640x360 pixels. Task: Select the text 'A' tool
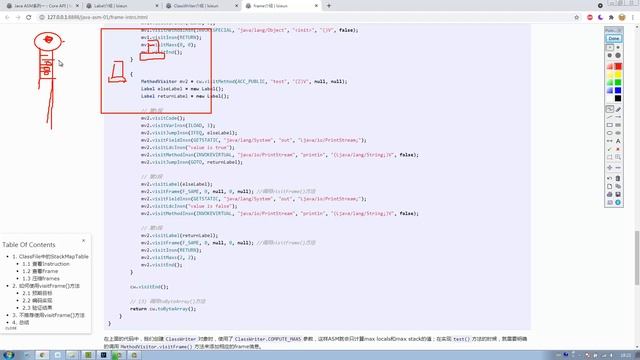point(618,141)
